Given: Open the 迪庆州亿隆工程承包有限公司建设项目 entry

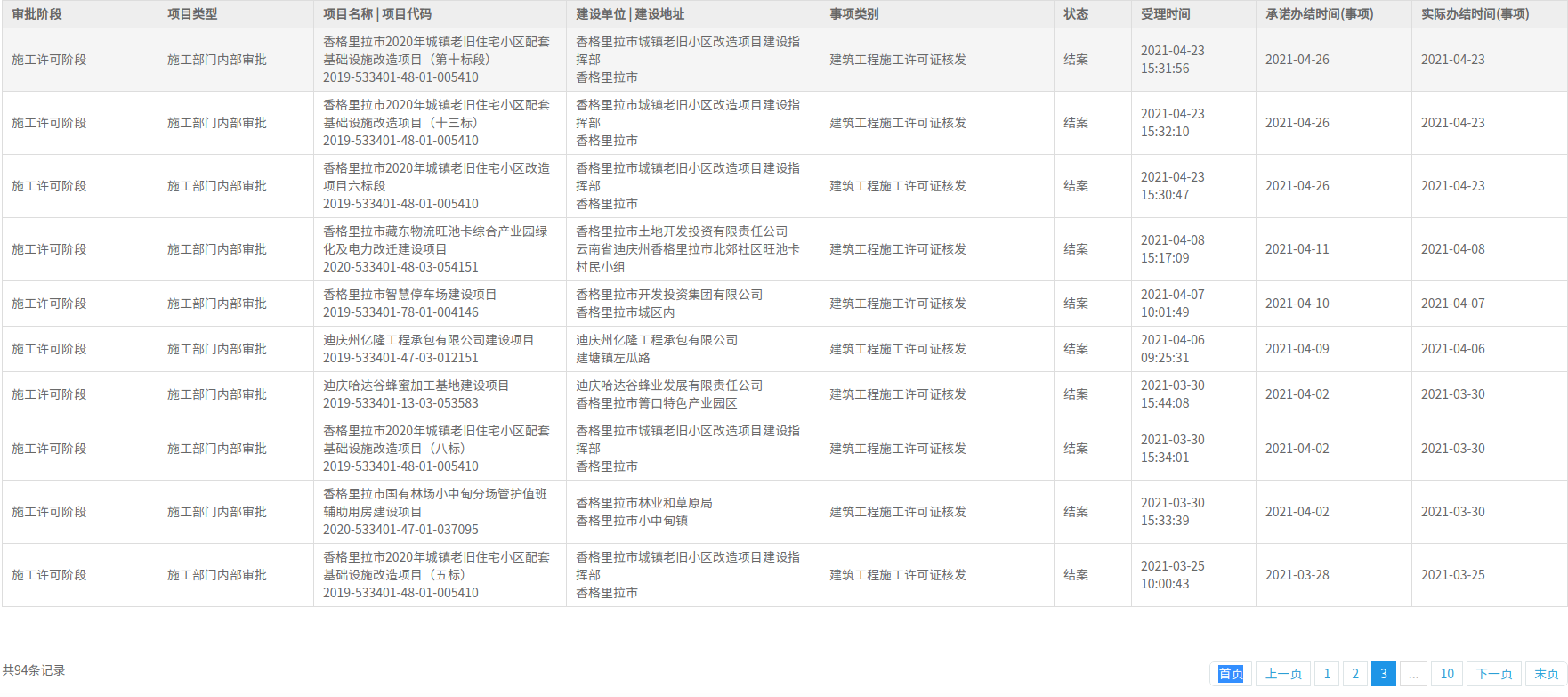Looking at the screenshot, I should click(x=428, y=340).
